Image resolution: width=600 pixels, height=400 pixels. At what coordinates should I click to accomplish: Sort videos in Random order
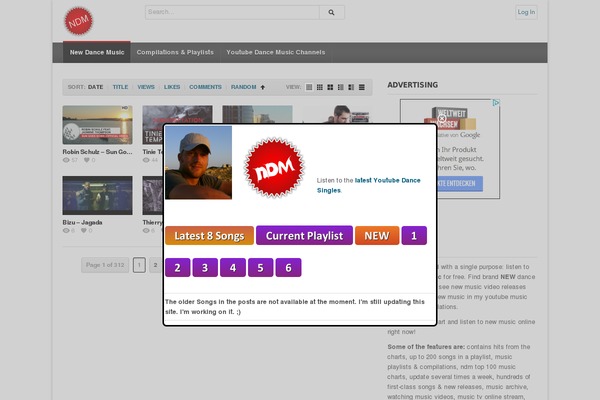pos(243,87)
